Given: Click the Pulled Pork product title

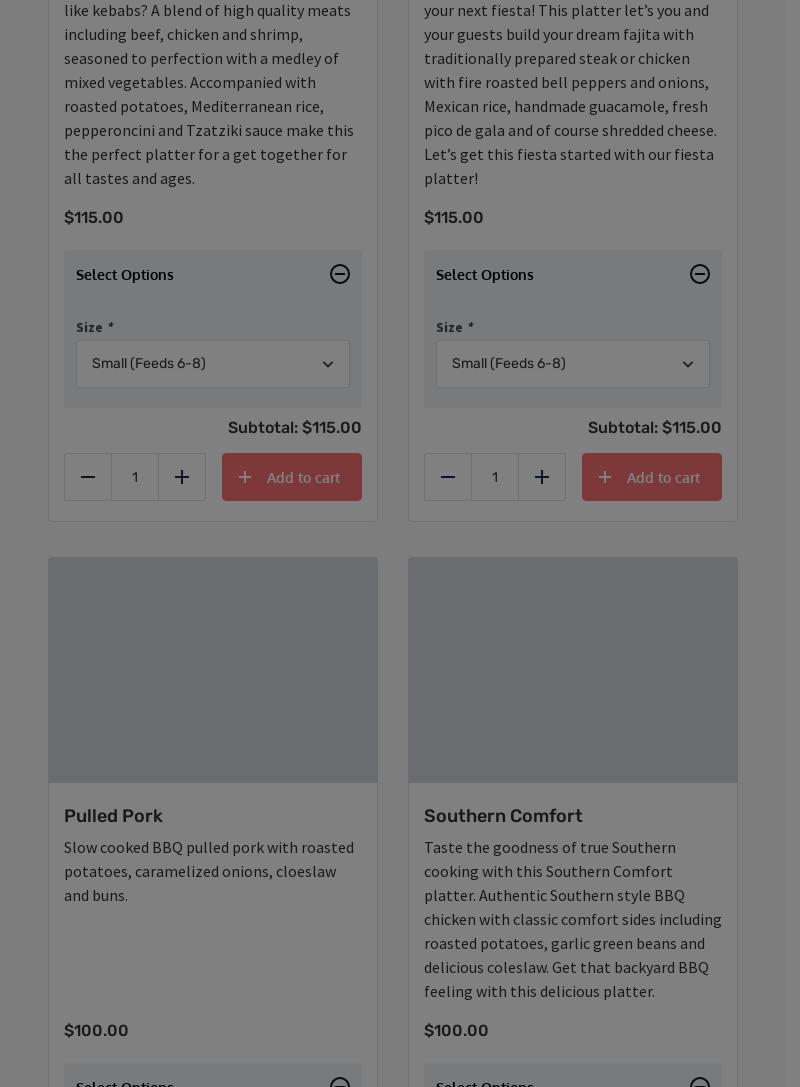Looking at the screenshot, I should tap(113, 816).
